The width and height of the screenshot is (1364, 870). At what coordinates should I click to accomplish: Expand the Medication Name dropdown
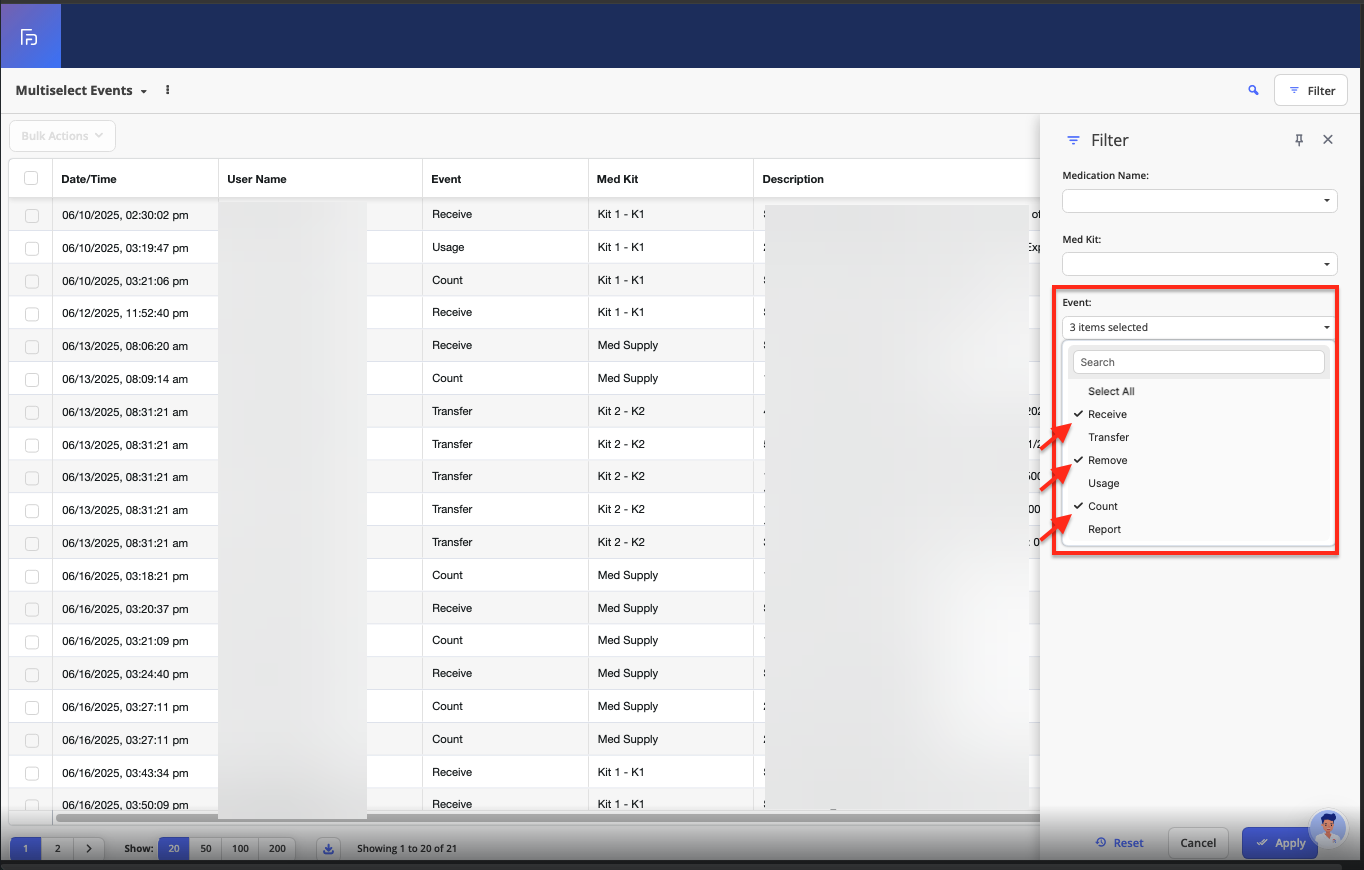(1199, 201)
